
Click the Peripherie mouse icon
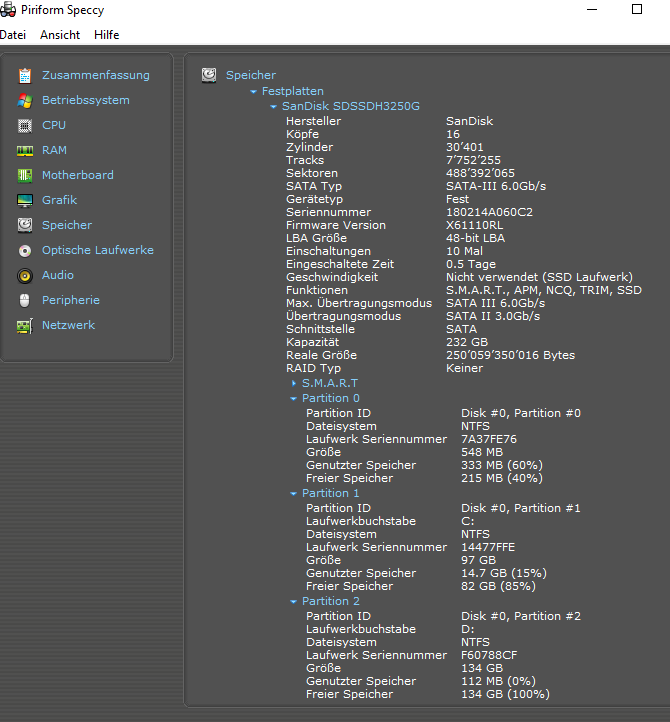coord(25,300)
